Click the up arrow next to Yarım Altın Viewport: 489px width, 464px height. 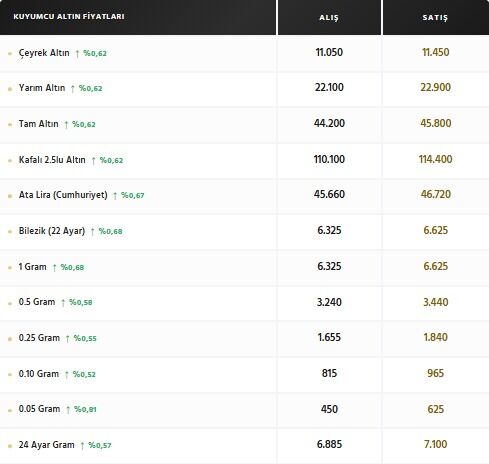click(73, 89)
